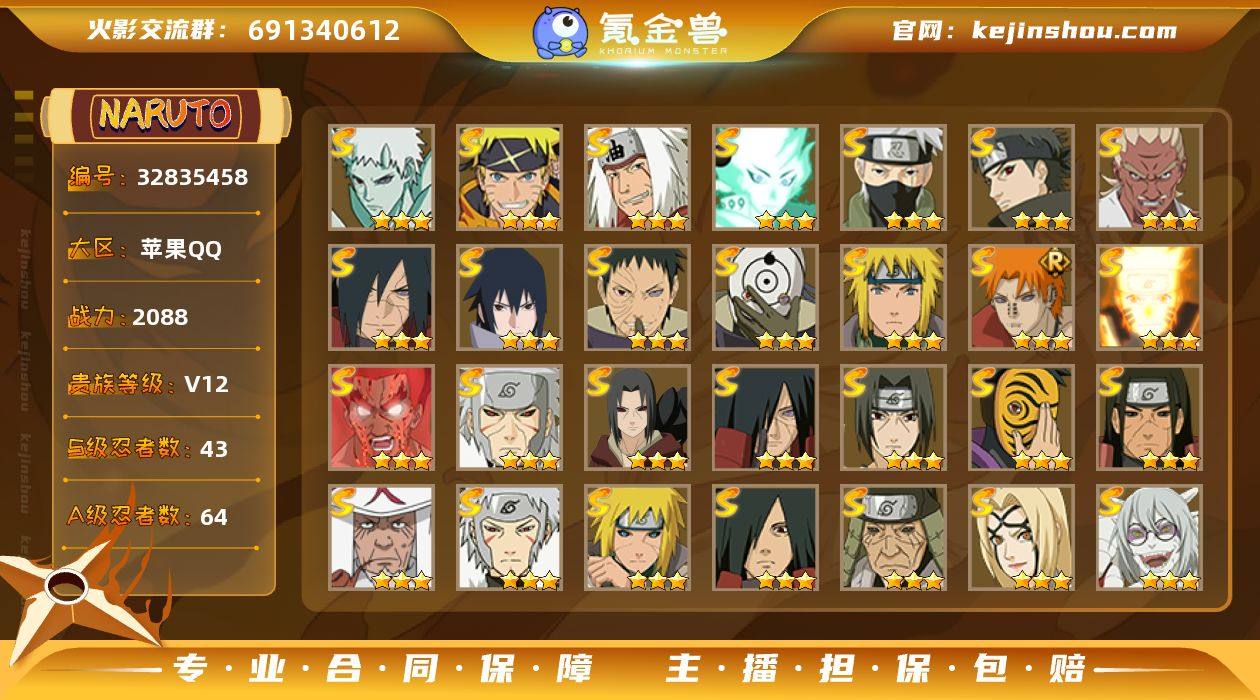
Task: Click the Khorium Monster blue mascot logo
Action: pos(559,31)
